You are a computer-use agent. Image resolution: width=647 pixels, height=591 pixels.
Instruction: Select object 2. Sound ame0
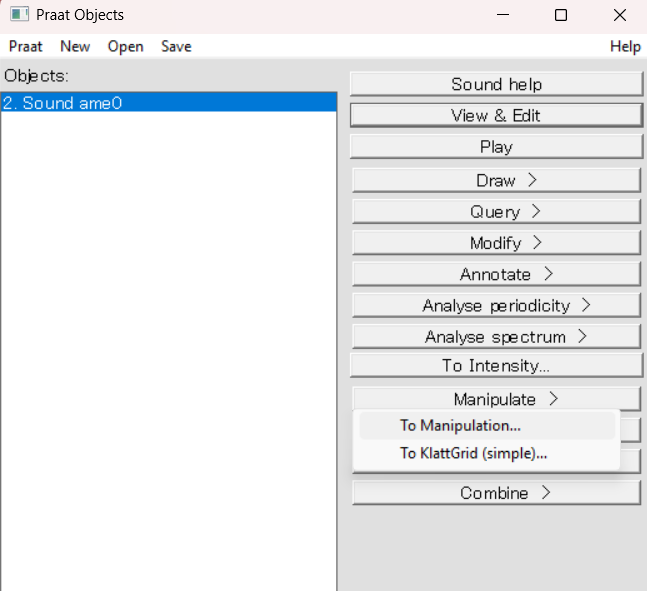click(169, 103)
